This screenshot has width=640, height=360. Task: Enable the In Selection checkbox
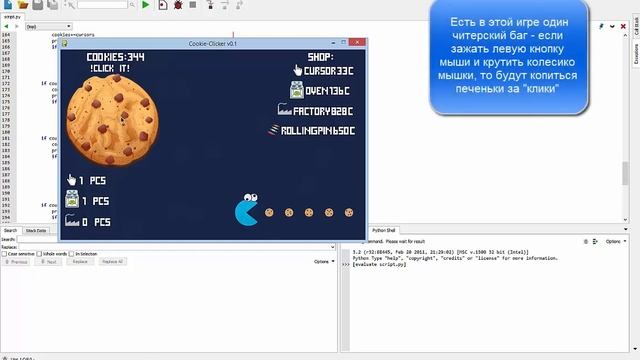point(71,254)
